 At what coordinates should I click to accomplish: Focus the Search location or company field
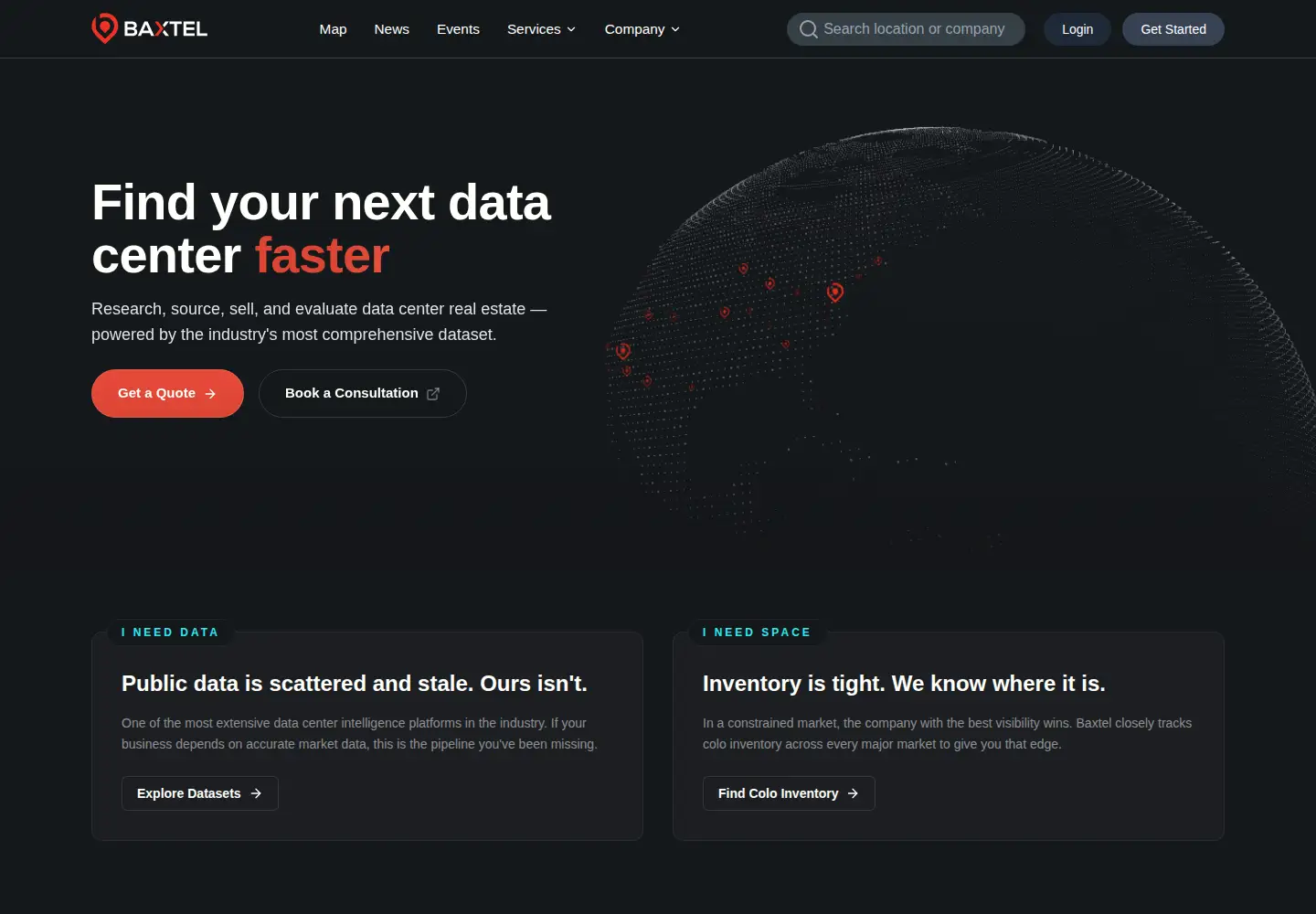(x=906, y=29)
